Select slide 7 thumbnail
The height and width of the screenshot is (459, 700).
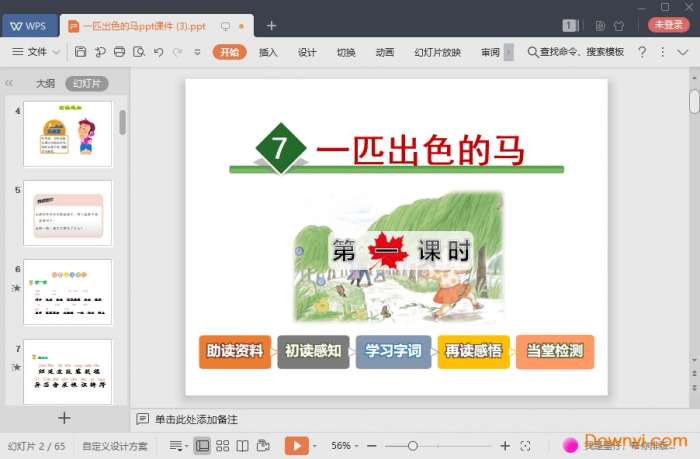click(68, 371)
